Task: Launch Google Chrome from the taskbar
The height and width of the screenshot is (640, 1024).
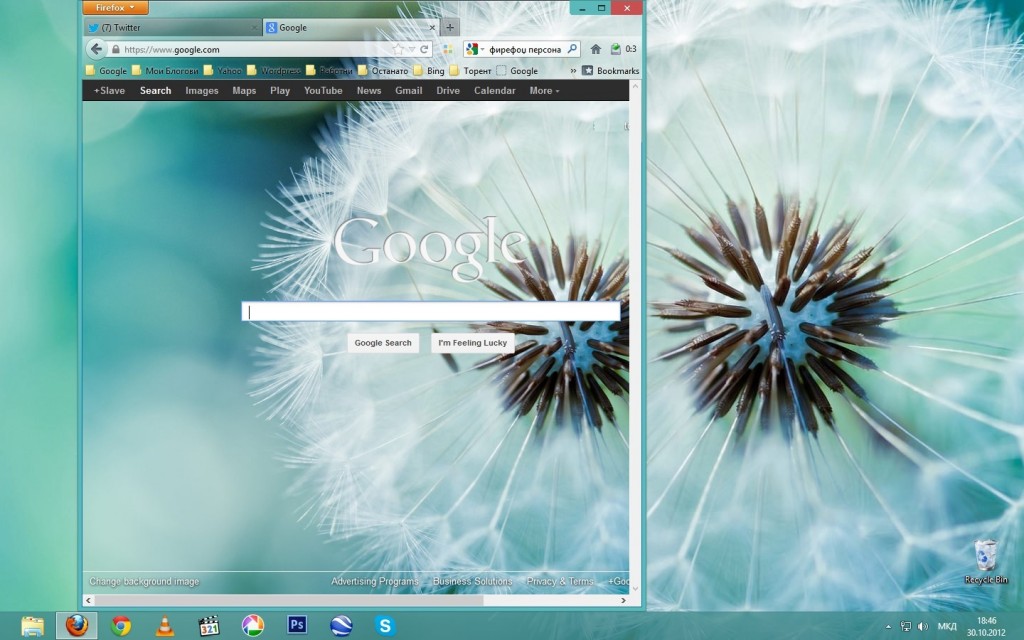Action: [121, 626]
